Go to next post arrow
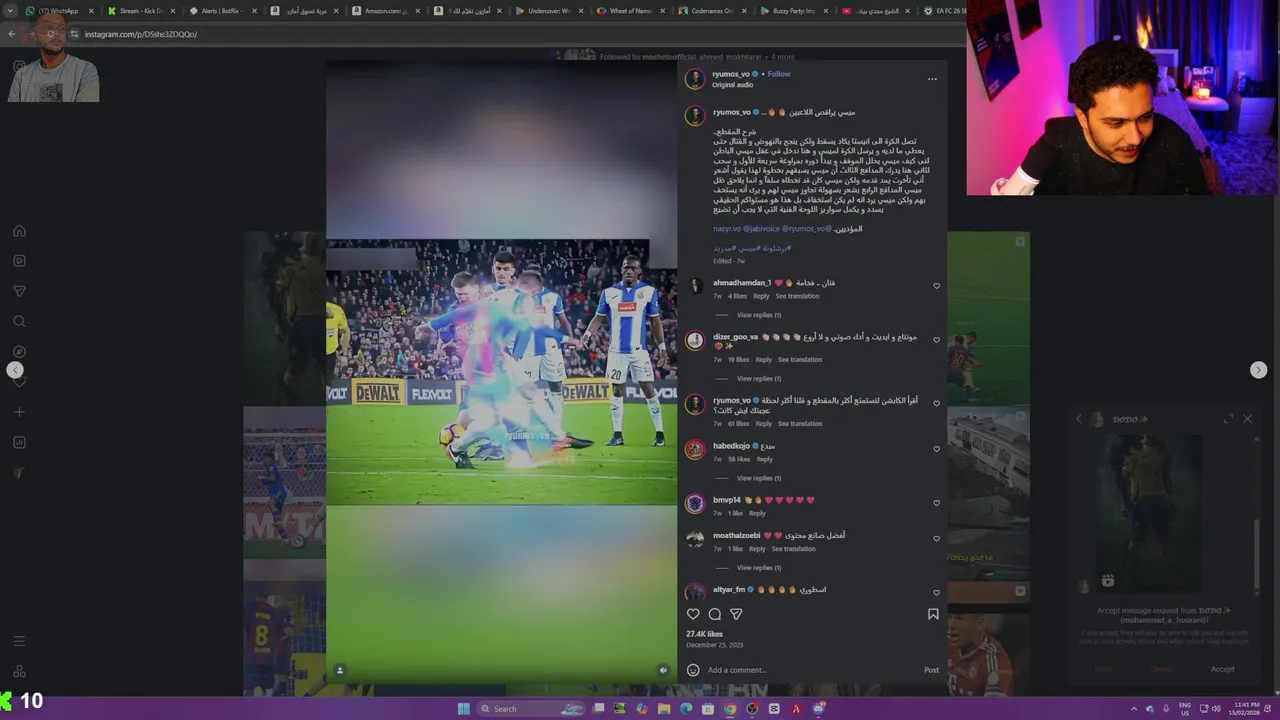This screenshot has height=720, width=1280. pyautogui.click(x=1258, y=370)
